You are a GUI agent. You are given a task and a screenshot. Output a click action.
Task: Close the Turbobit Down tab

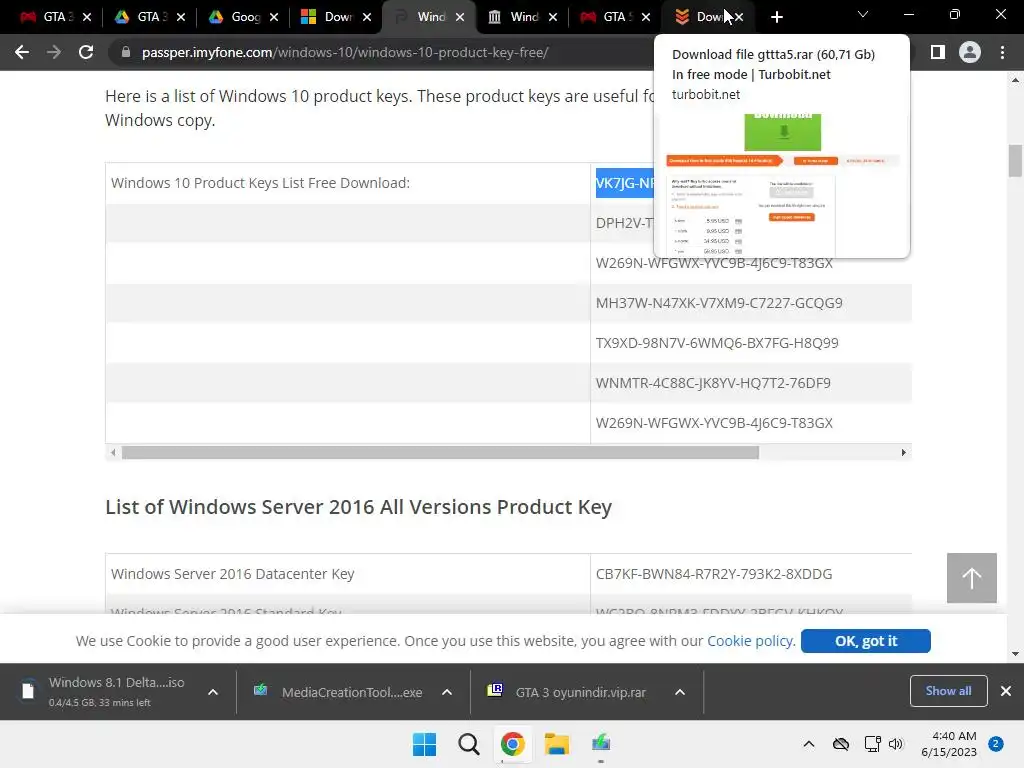pyautogui.click(x=739, y=17)
